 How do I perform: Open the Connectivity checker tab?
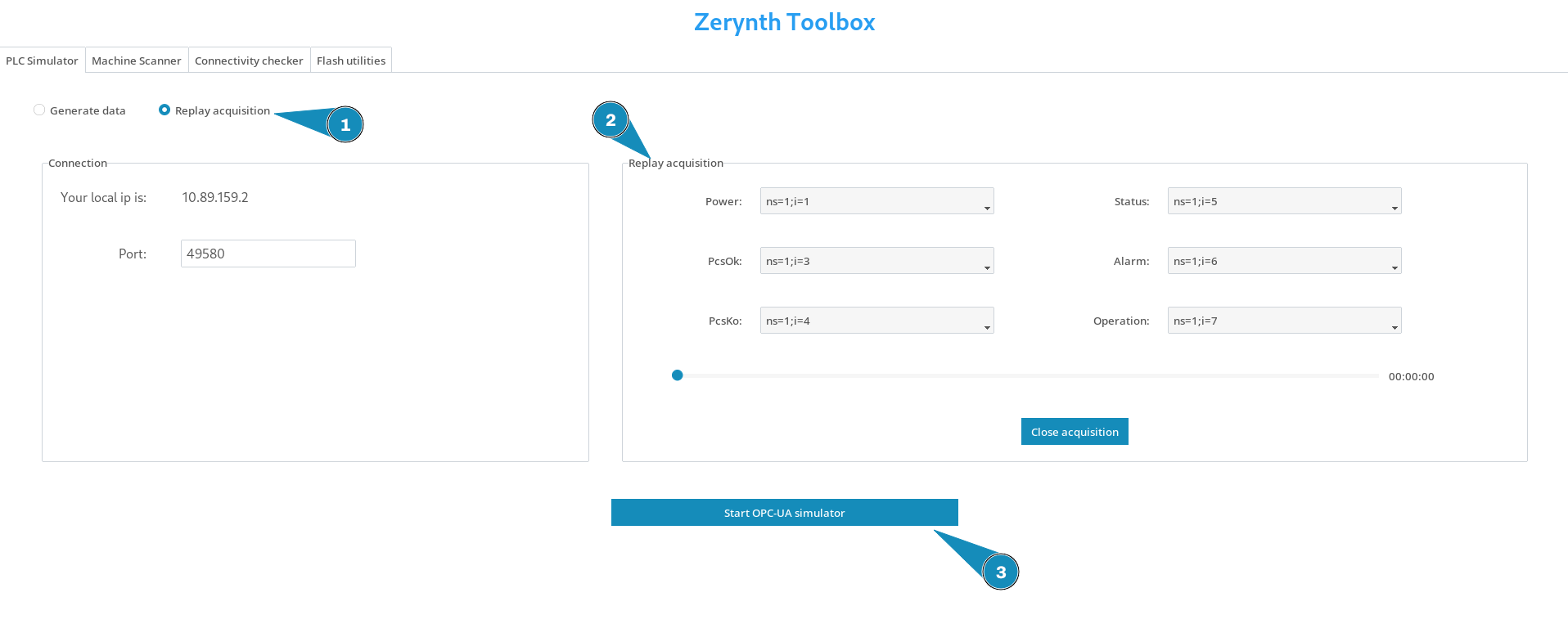coord(249,61)
